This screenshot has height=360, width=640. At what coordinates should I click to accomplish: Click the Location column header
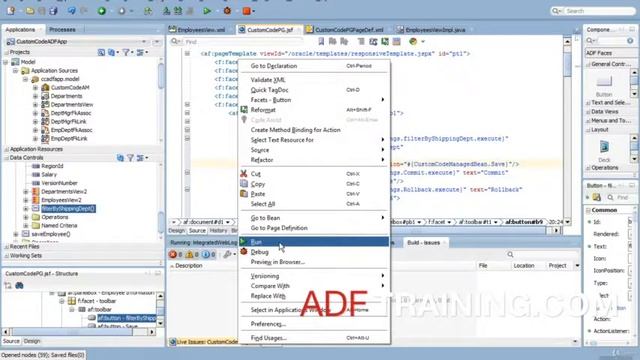tap(524, 265)
